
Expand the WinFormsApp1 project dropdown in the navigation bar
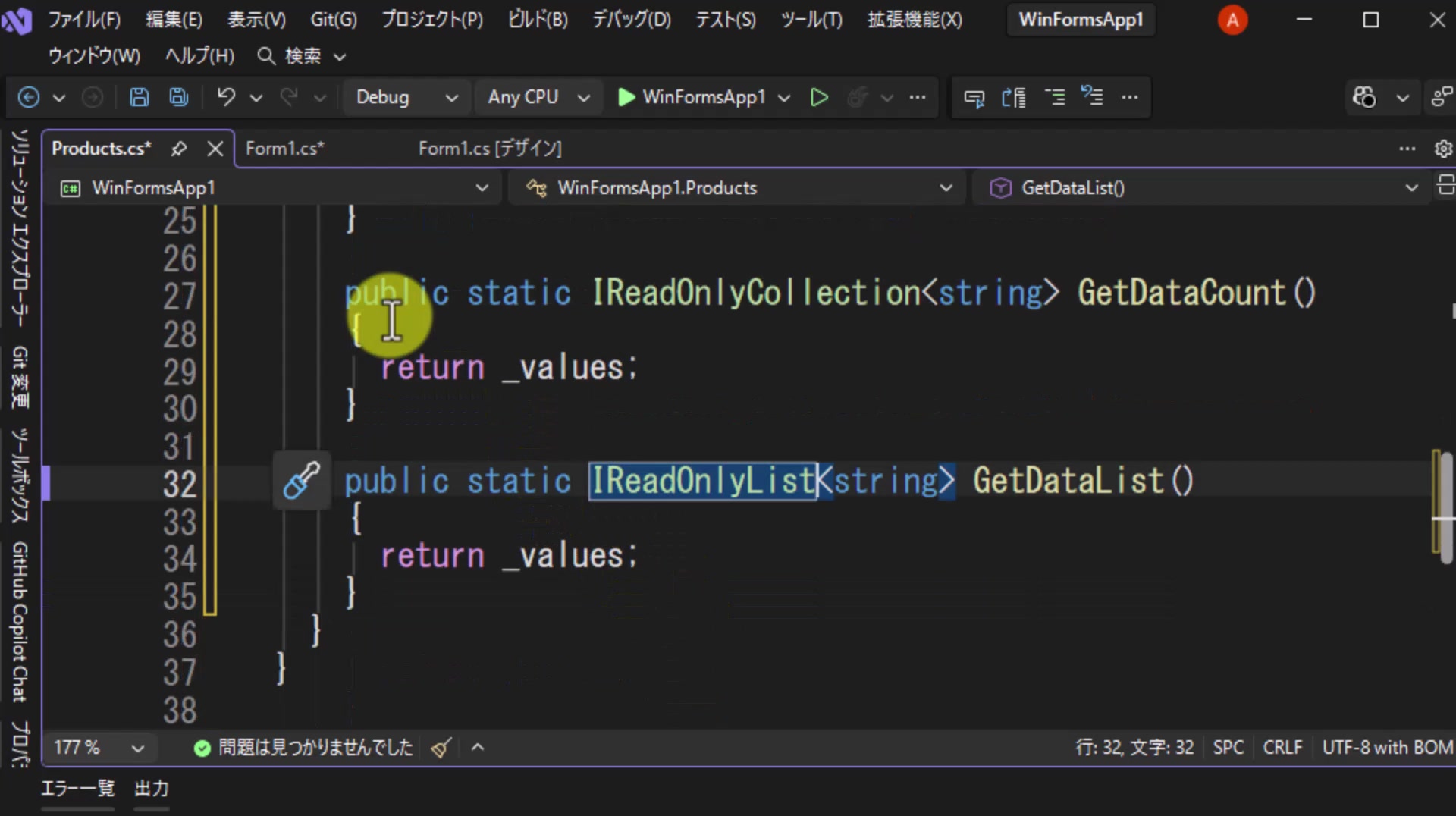275,188
